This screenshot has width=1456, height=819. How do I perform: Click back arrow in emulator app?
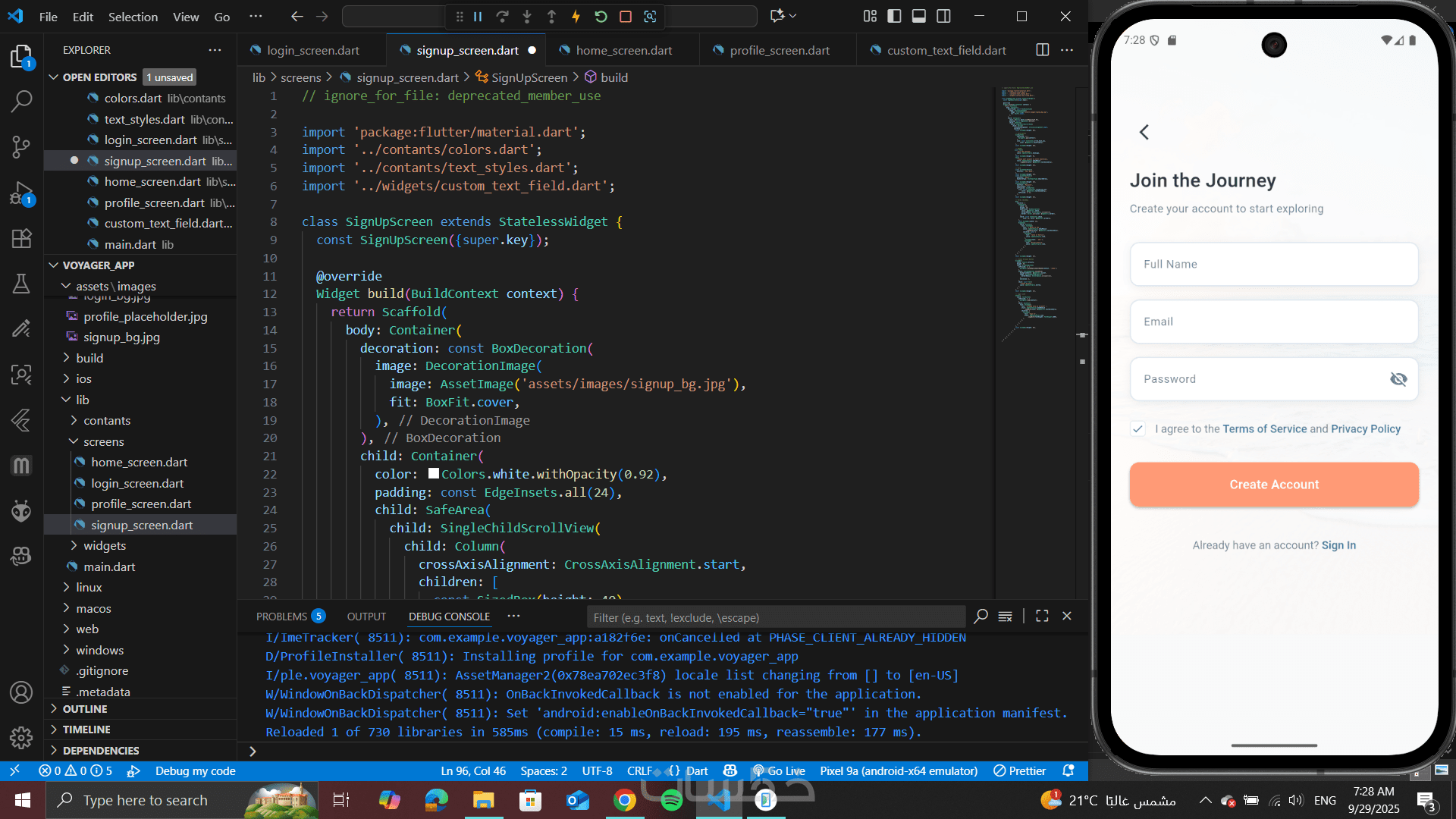[x=1144, y=132]
